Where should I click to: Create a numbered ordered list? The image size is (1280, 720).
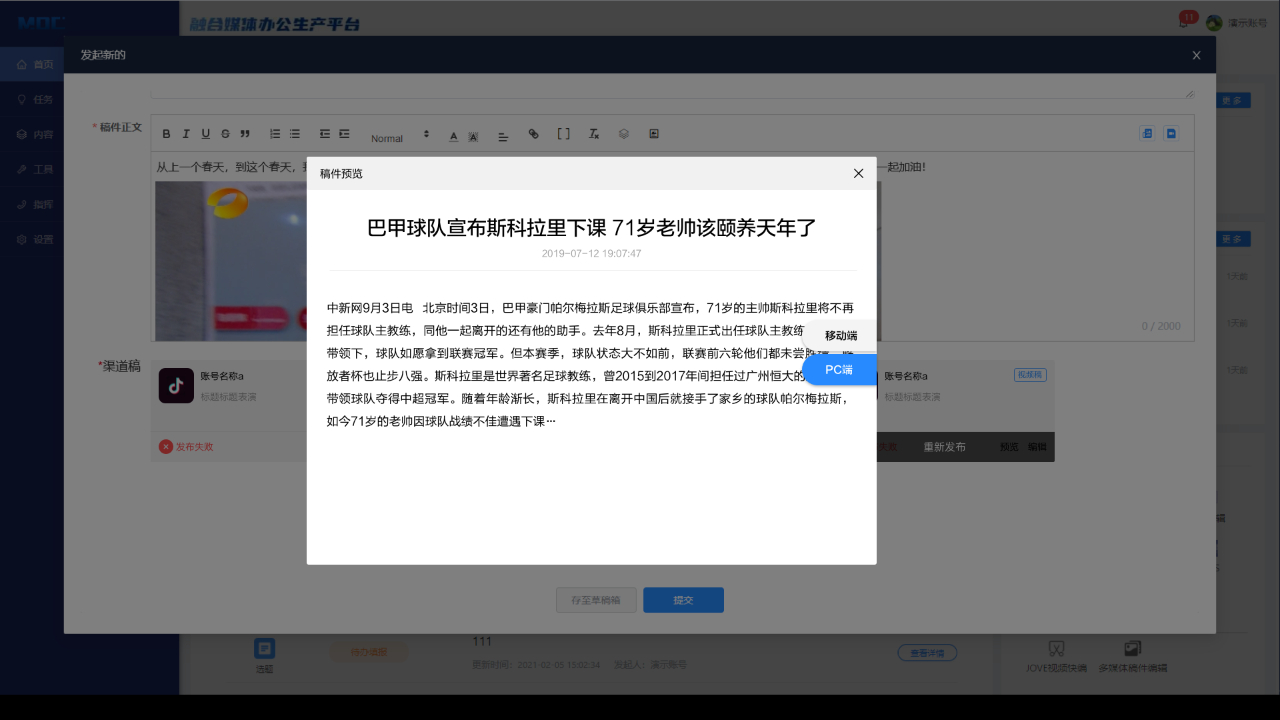coord(275,134)
